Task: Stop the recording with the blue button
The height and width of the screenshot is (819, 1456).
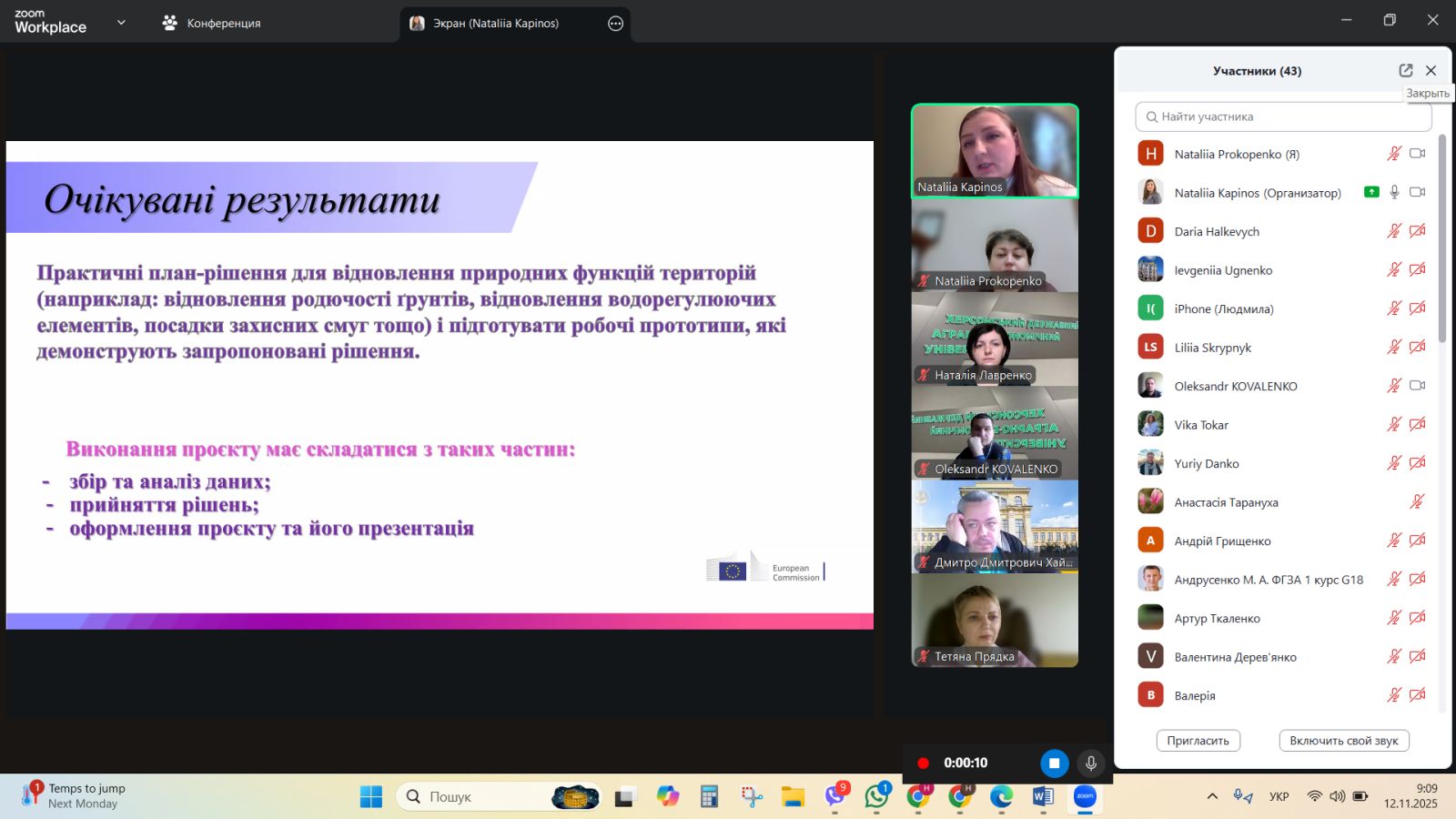Action: [x=1054, y=763]
